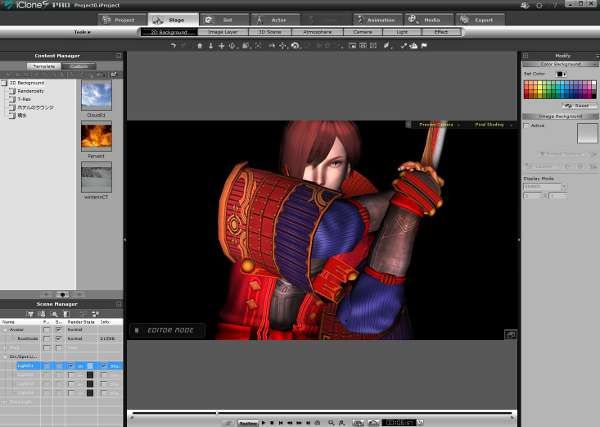600x427 pixels.
Task: Toggle the first checkbox of the highlighted light row
Action: [x=70, y=366]
